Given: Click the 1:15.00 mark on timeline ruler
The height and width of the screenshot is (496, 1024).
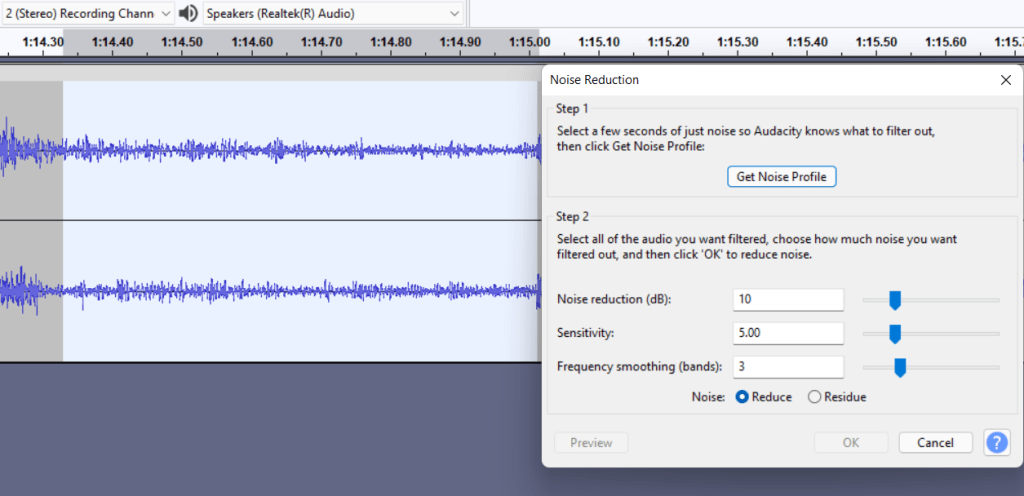Looking at the screenshot, I should (530, 42).
